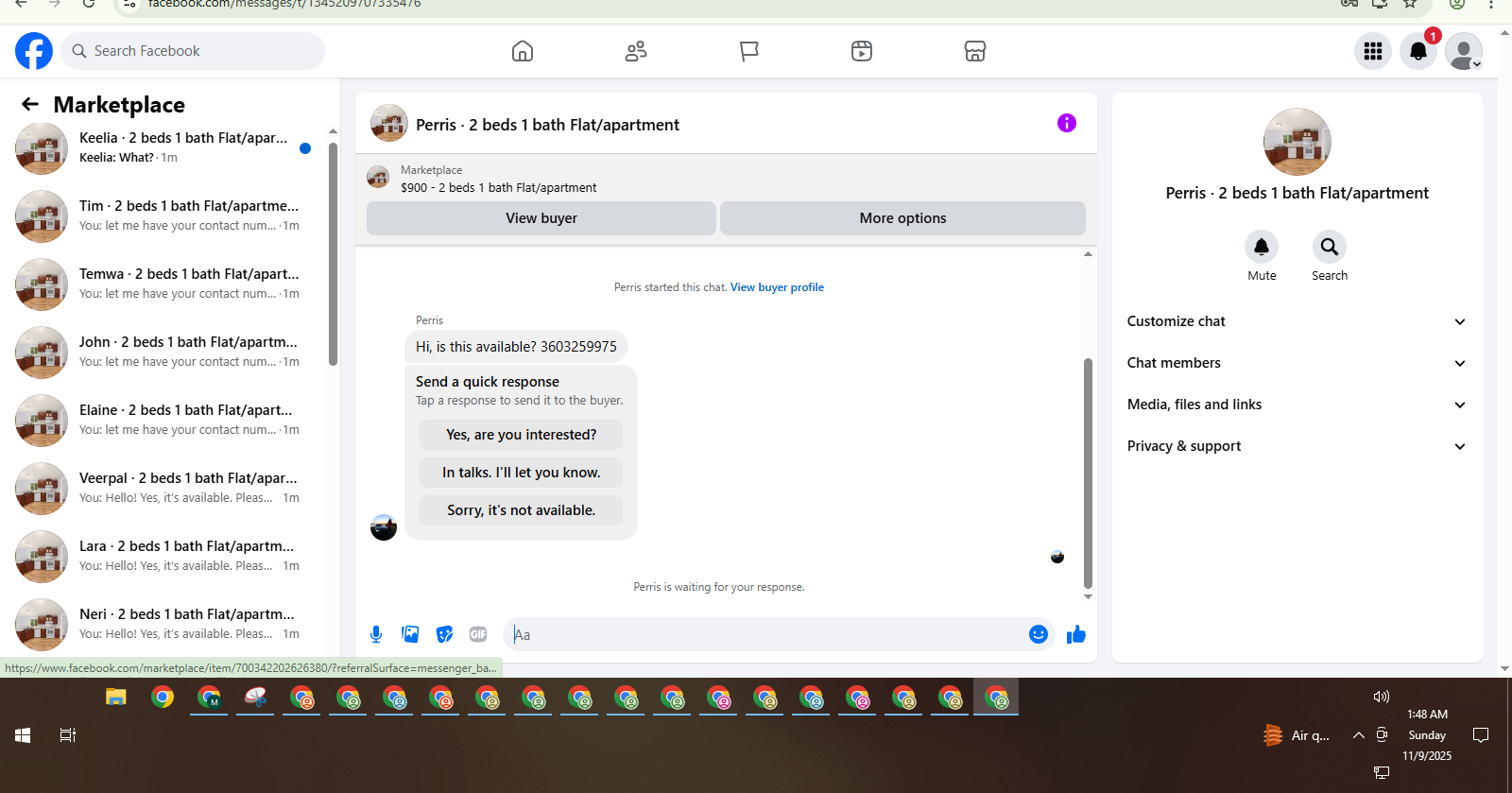The height and width of the screenshot is (793, 1512).
Task: Click the chat message scrollbar
Action: point(1088,473)
